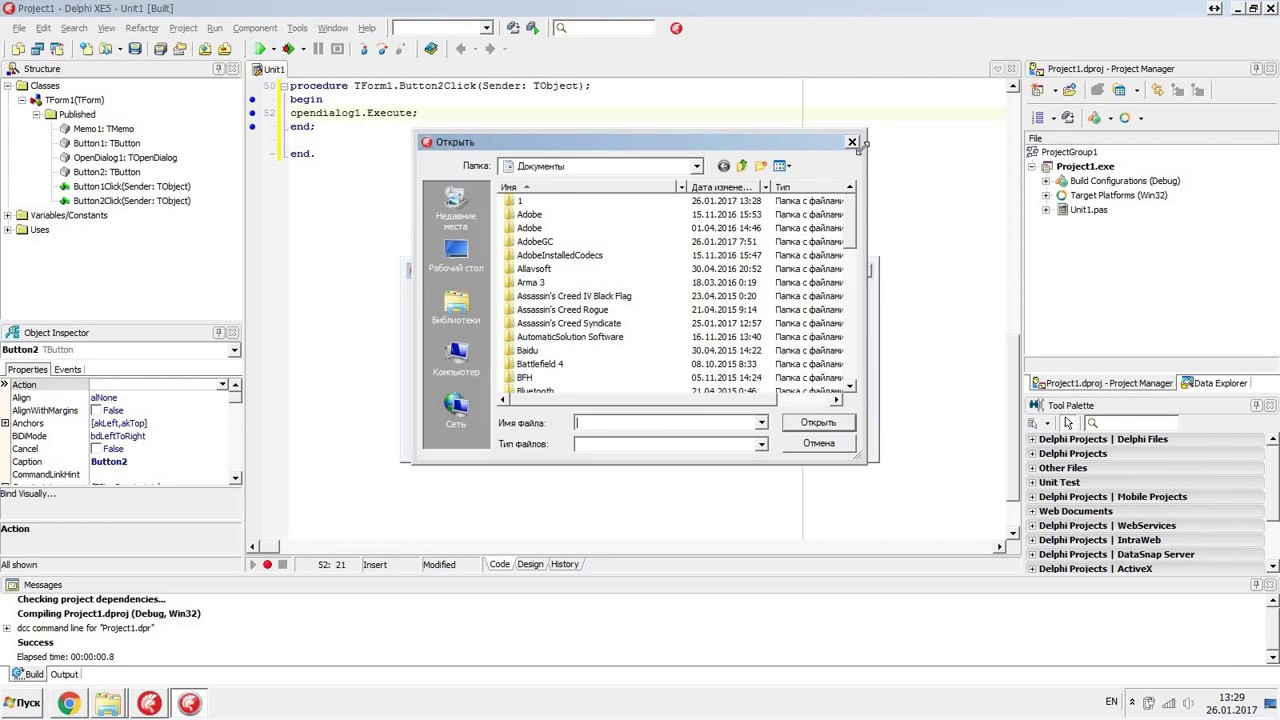The height and width of the screenshot is (720, 1280).
Task: Click the Pause button in debug toolbar
Action: pos(318,49)
